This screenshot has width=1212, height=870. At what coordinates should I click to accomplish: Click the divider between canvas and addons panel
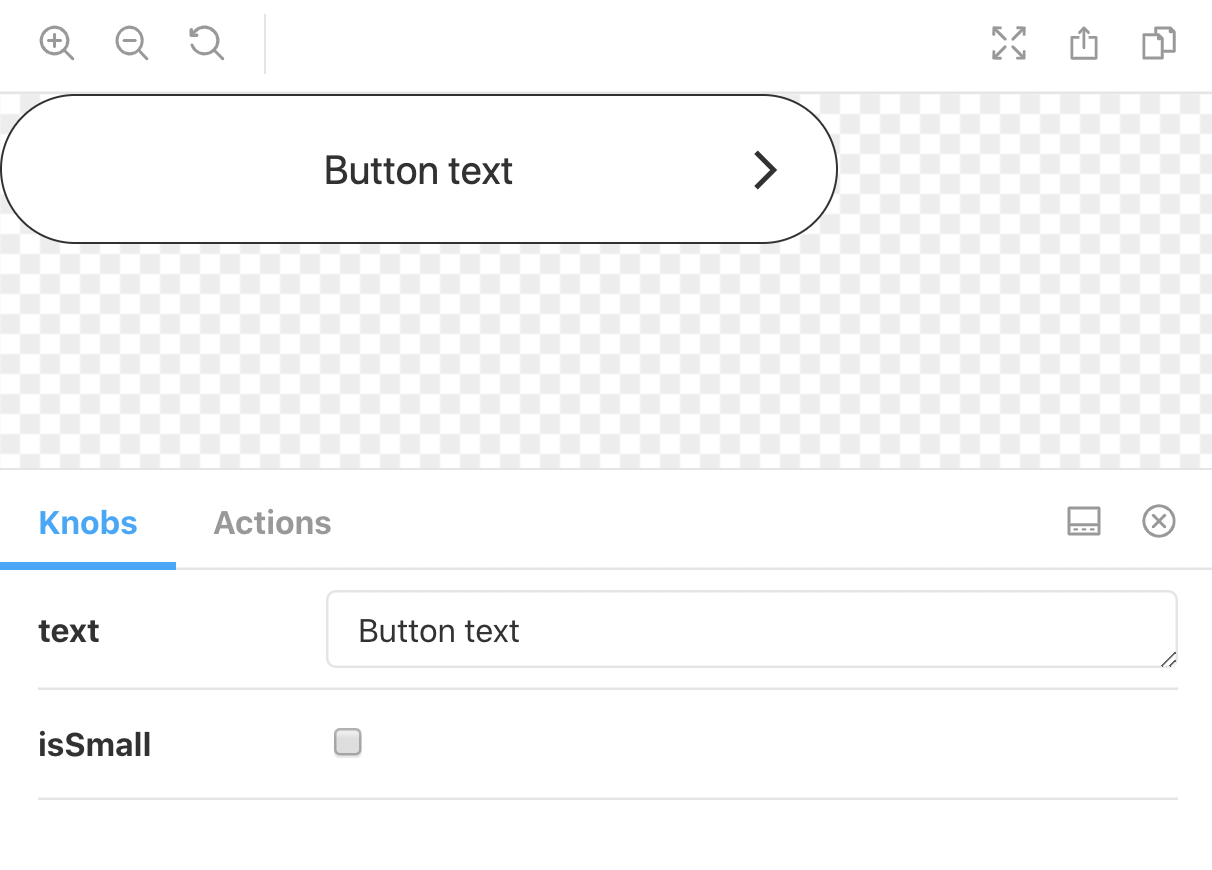tap(606, 468)
